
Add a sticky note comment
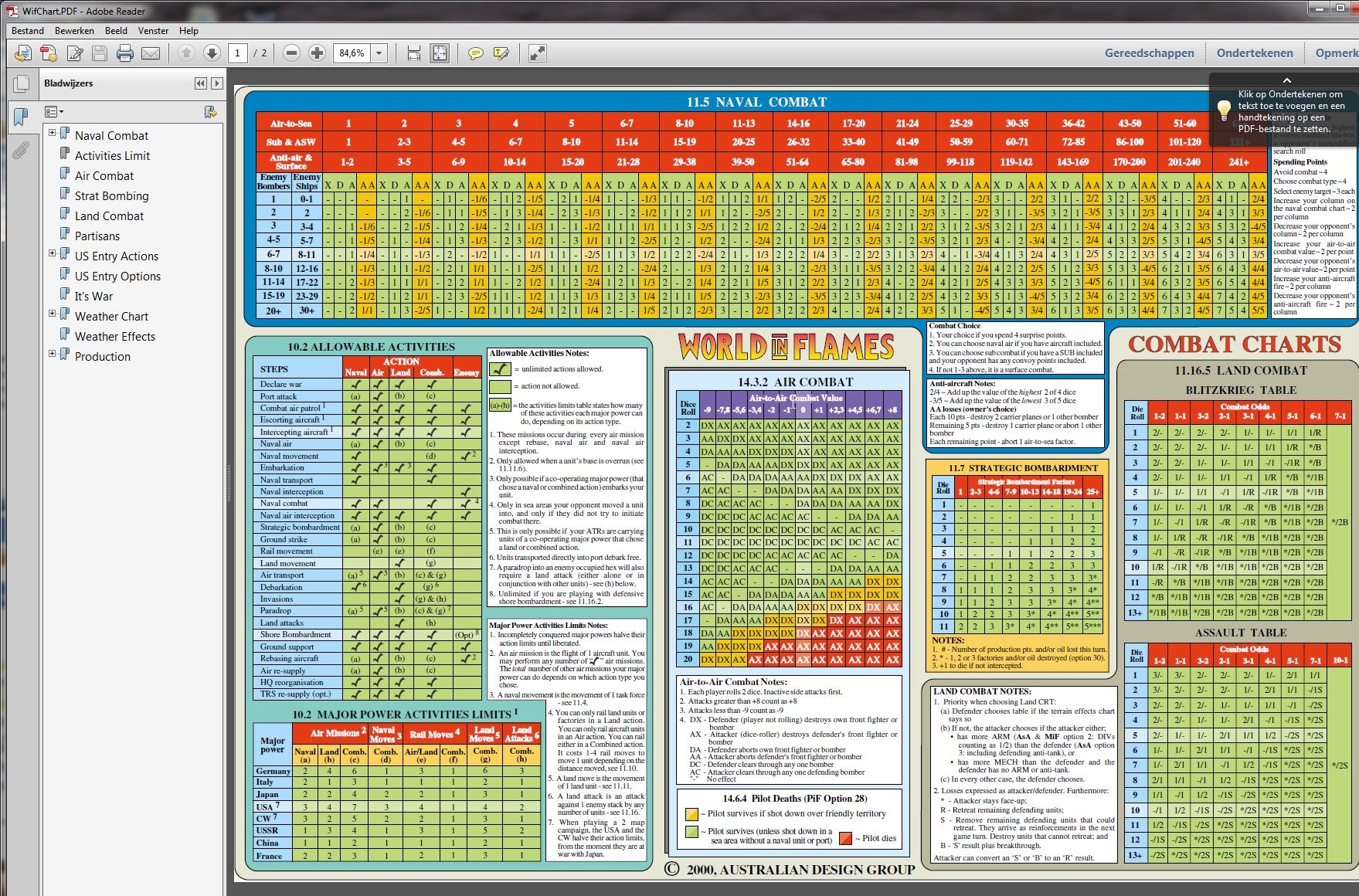(476, 53)
